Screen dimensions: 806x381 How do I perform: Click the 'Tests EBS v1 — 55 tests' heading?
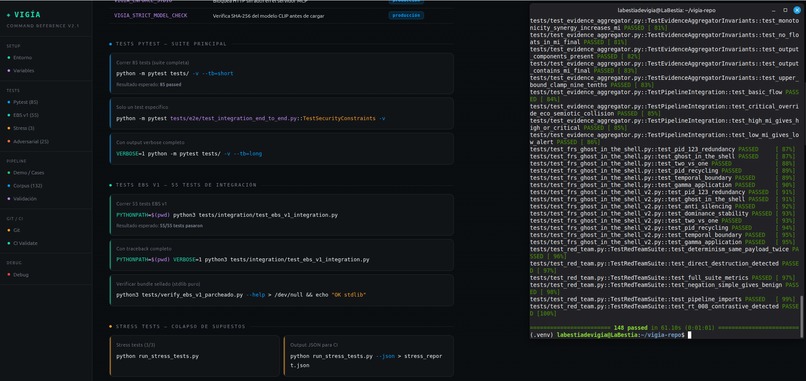tap(186, 185)
